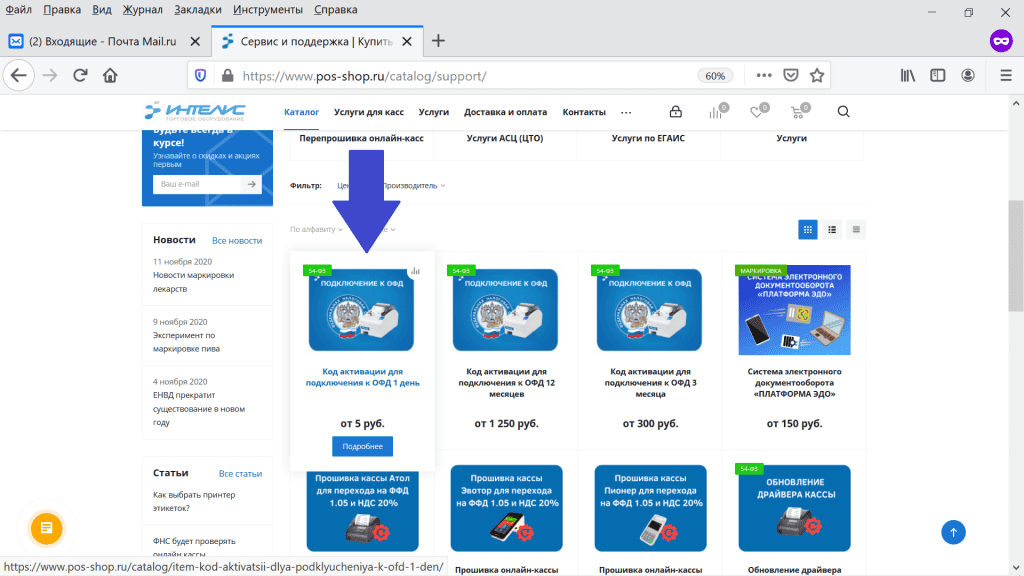This screenshot has height=576, width=1024.
Task: Open the Все новости link
Action: (x=237, y=240)
